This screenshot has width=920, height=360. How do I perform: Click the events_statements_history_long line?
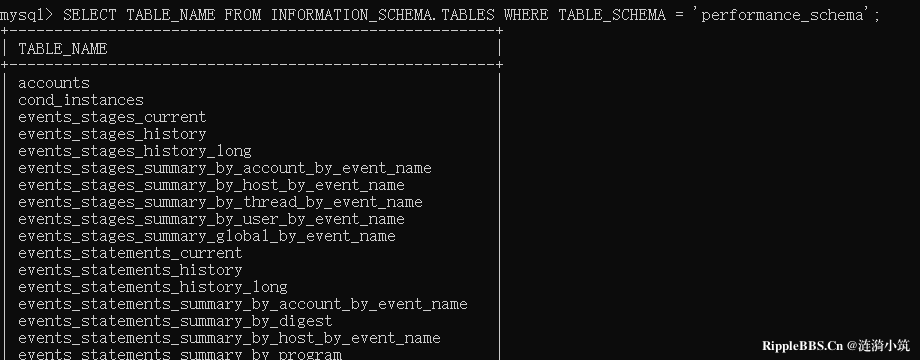(x=153, y=287)
